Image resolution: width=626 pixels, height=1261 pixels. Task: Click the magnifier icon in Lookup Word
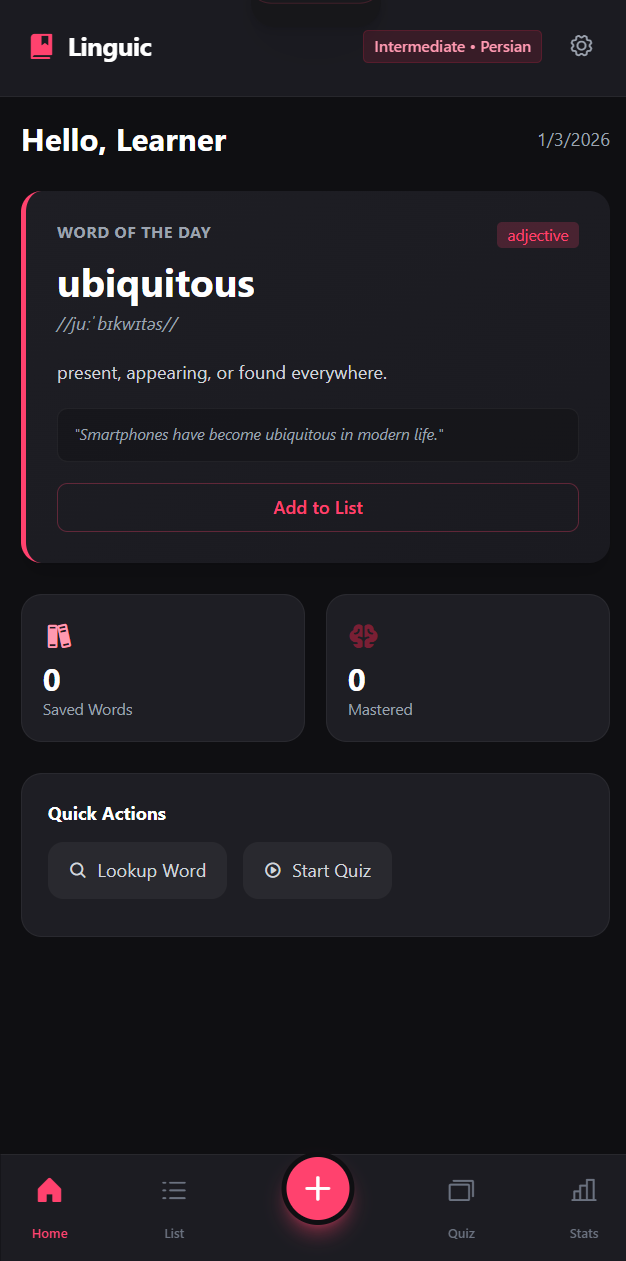coord(78,870)
